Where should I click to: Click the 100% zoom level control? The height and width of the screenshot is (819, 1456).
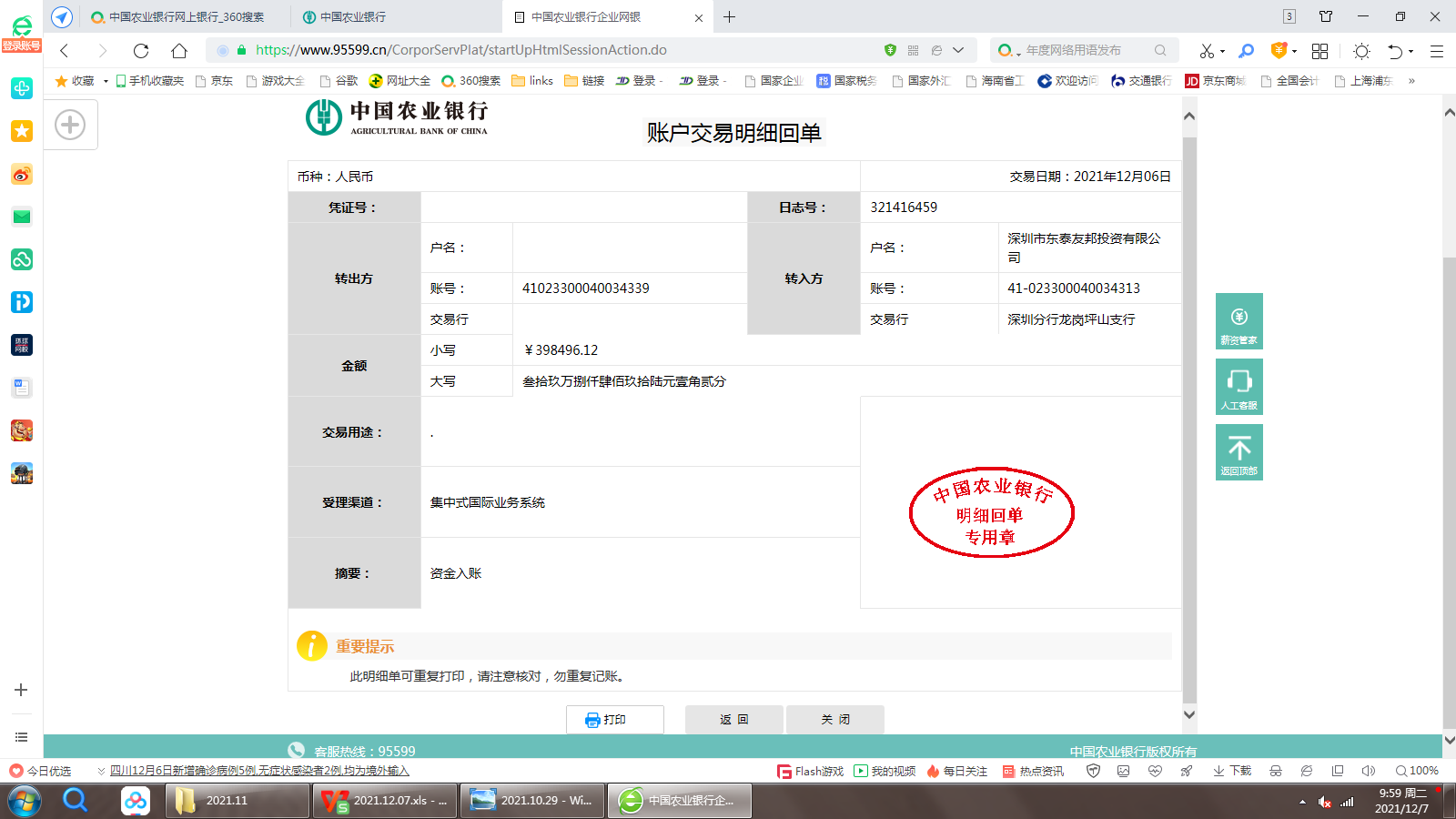(1417, 771)
